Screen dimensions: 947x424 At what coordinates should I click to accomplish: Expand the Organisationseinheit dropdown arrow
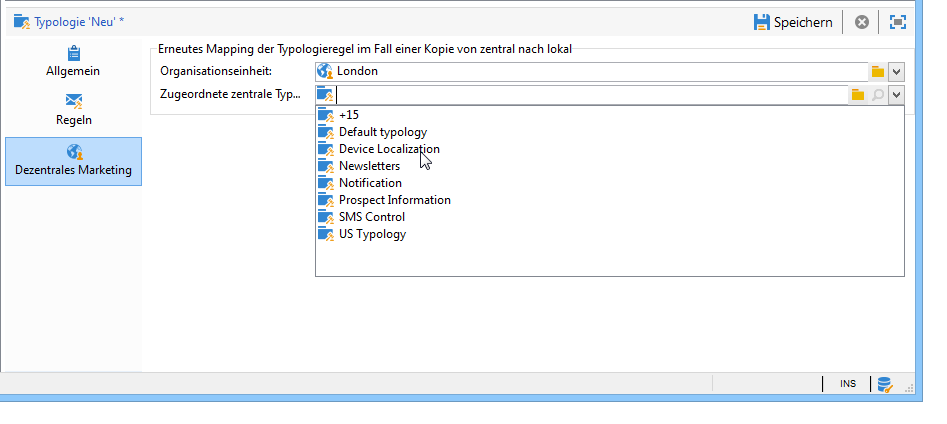point(896,72)
